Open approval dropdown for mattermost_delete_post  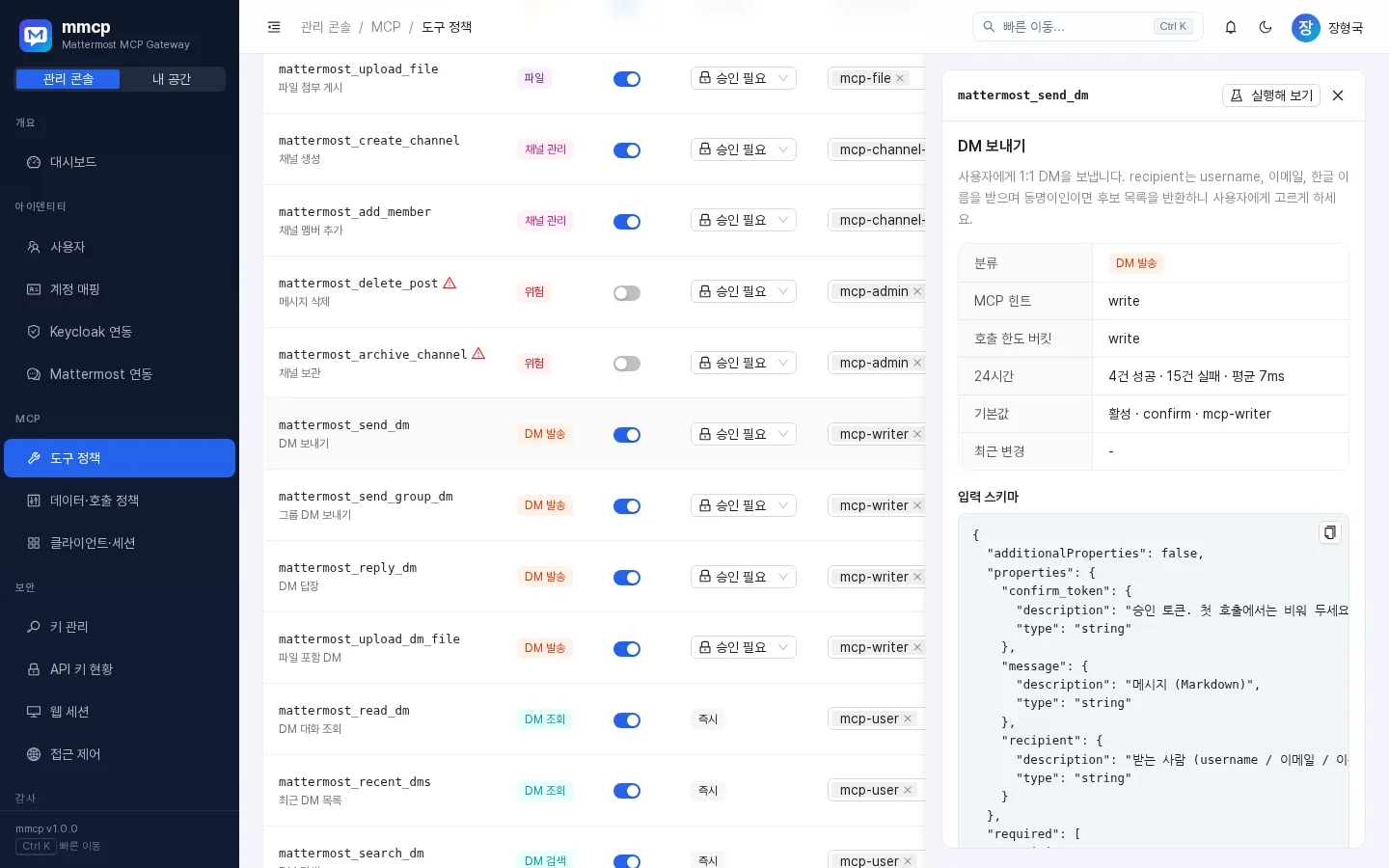point(744,291)
